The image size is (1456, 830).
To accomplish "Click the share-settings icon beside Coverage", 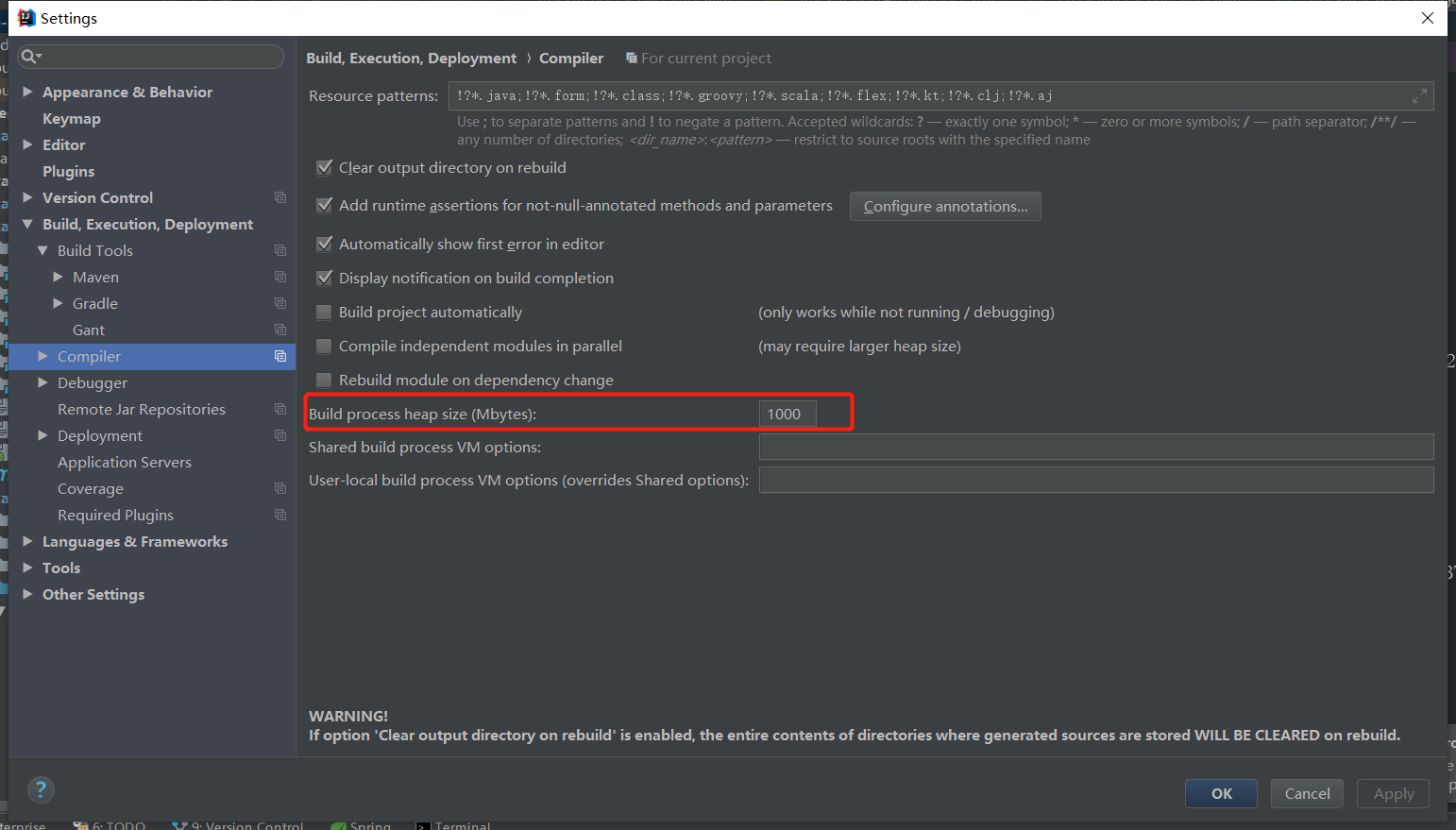I will pyautogui.click(x=279, y=488).
